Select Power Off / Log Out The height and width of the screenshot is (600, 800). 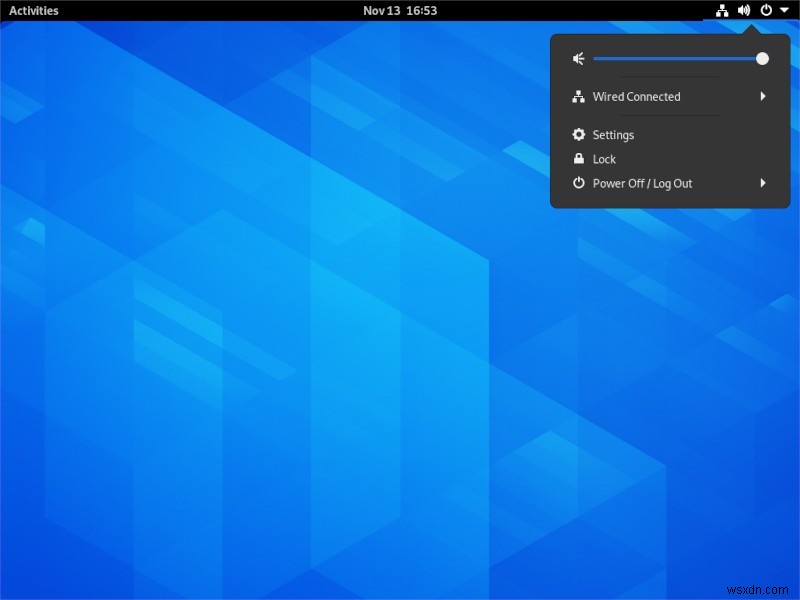[x=645, y=183]
